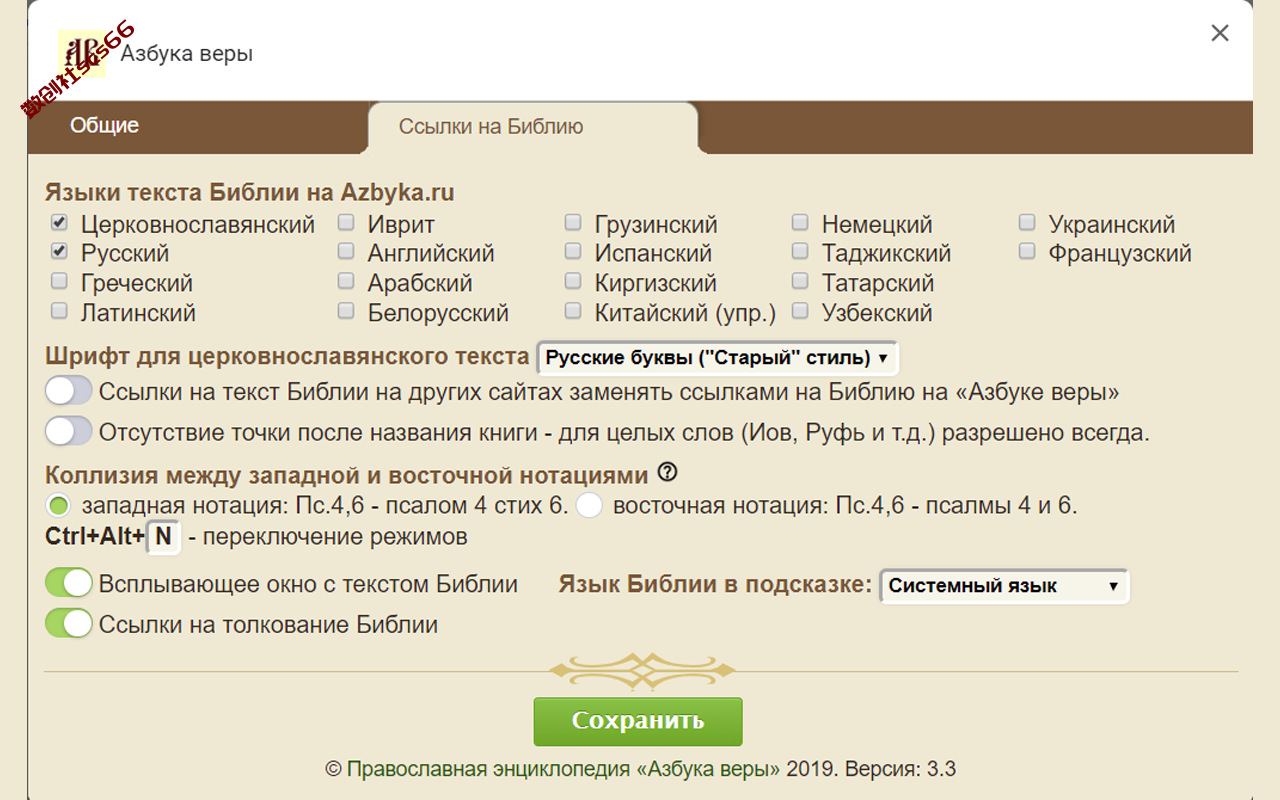1280x800 pixels.
Task: Close the settings dialog with X
Action: pos(1219,33)
